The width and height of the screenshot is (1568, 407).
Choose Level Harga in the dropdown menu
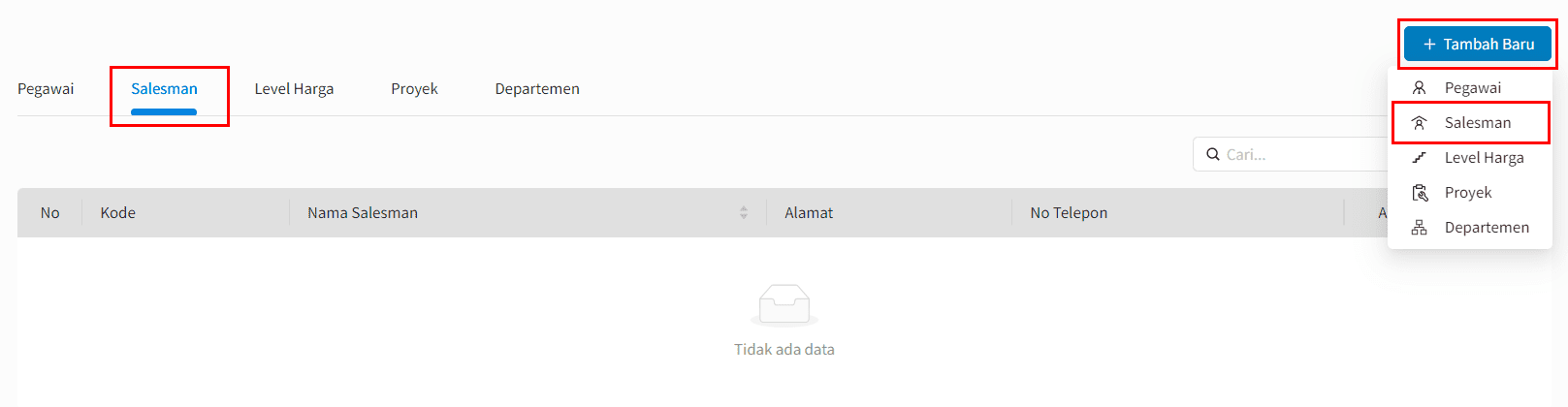tap(1470, 158)
